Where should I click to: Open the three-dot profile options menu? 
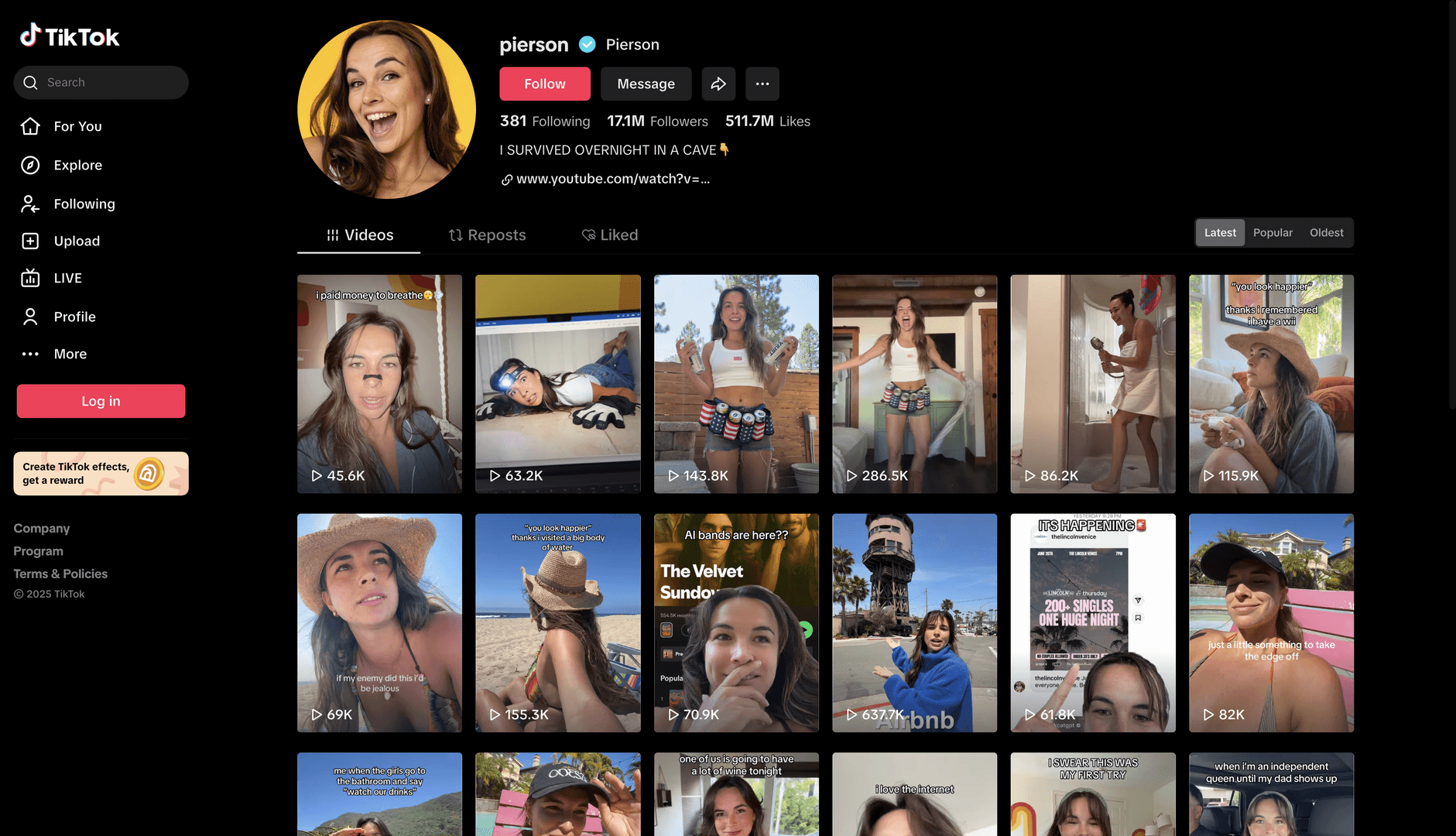point(762,84)
